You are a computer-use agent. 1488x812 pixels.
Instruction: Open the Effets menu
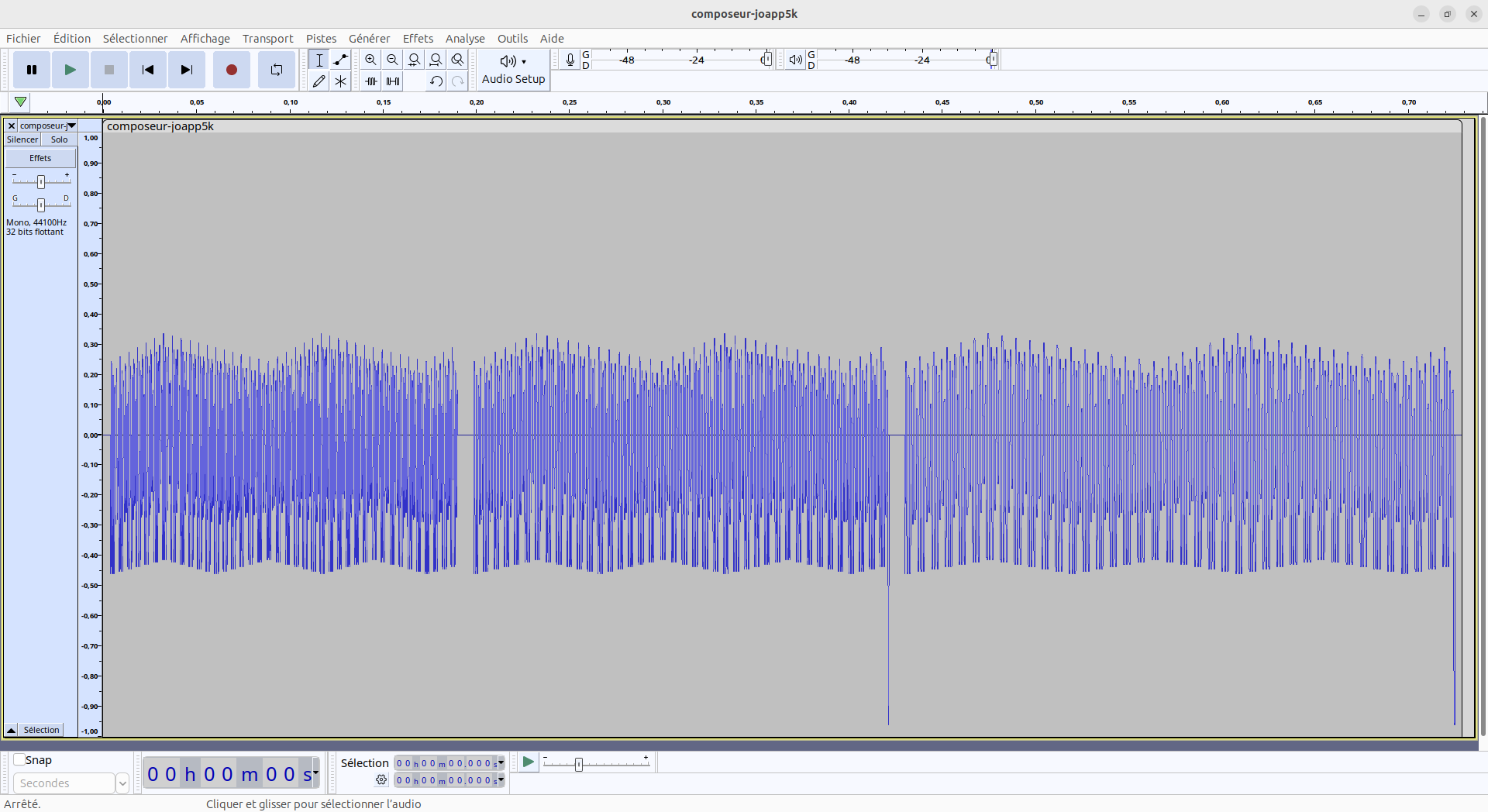[x=417, y=39]
